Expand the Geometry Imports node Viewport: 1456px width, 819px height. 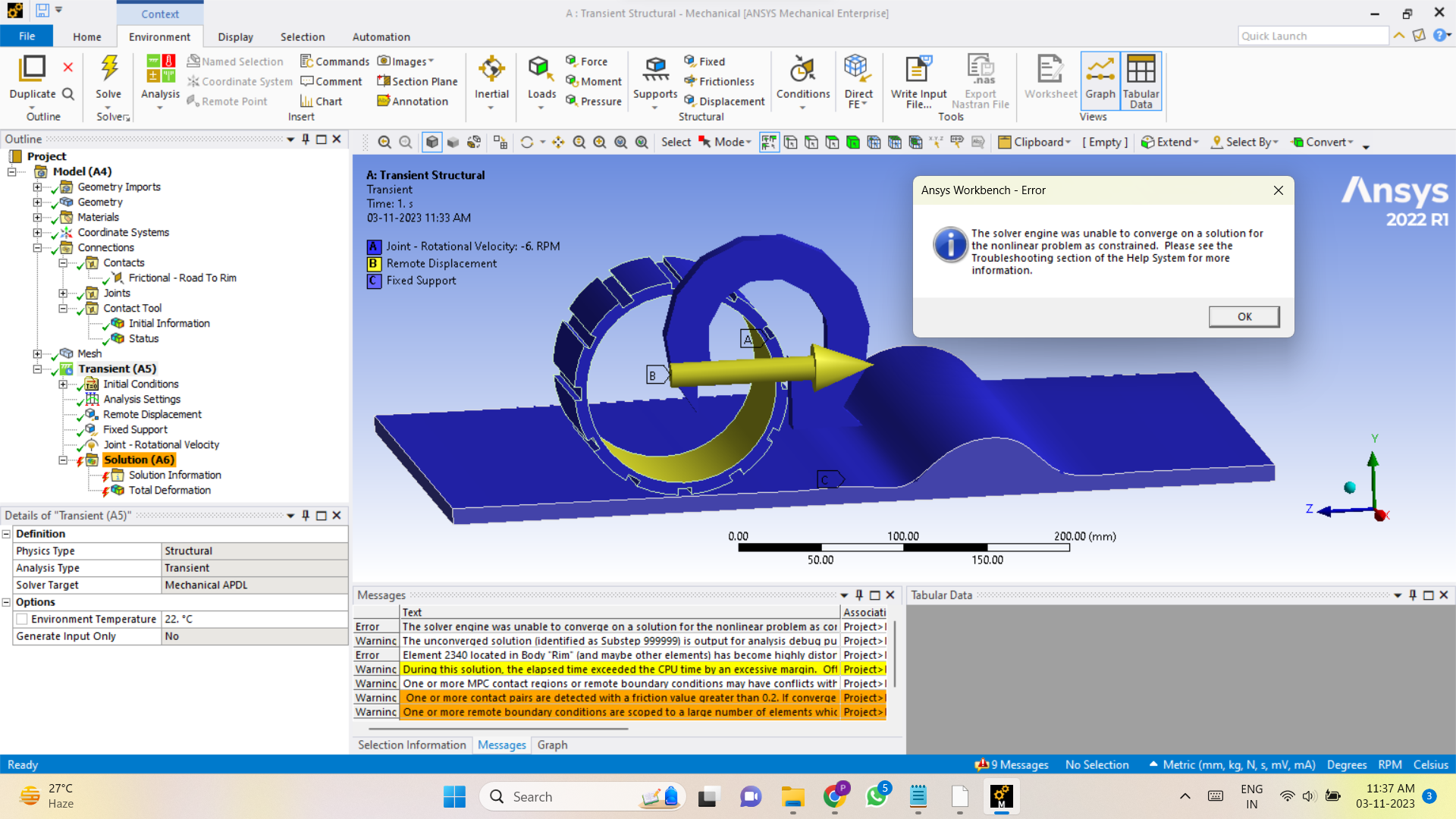(x=37, y=187)
